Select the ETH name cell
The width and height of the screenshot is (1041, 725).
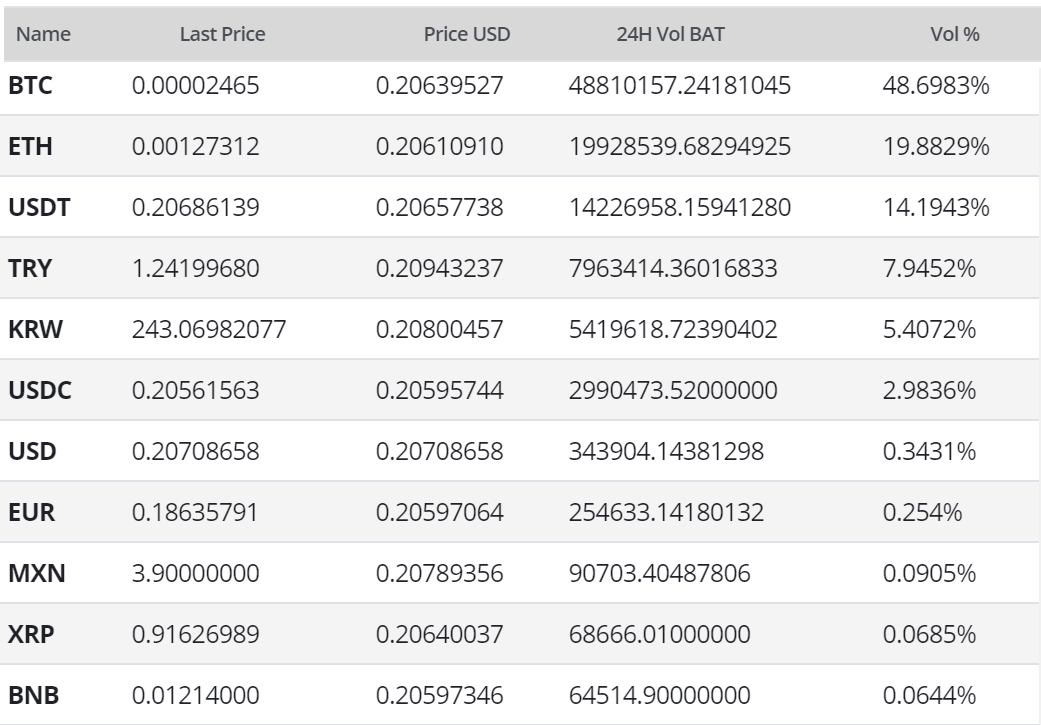pyautogui.click(x=30, y=147)
